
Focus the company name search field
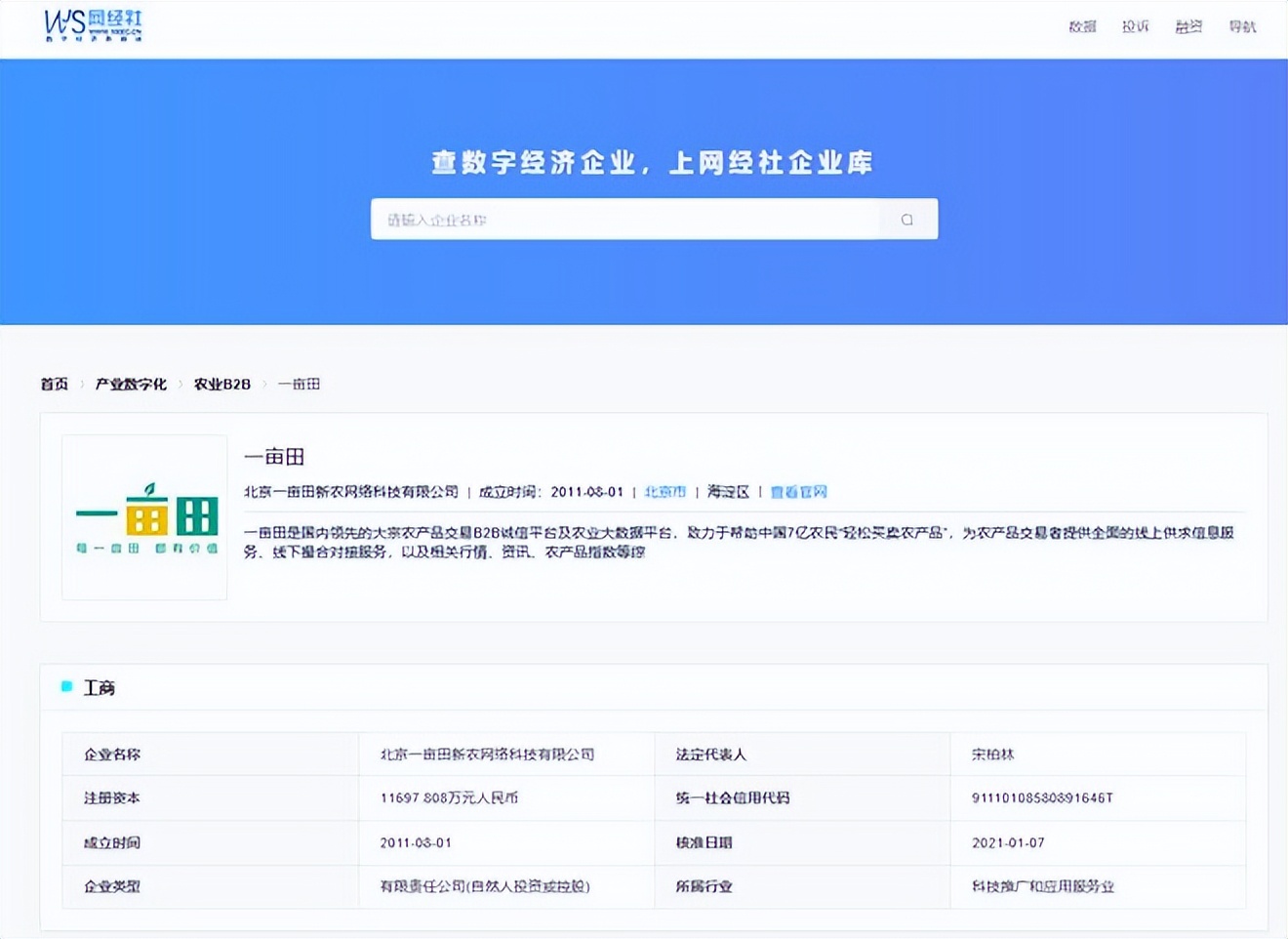pyautogui.click(x=624, y=220)
